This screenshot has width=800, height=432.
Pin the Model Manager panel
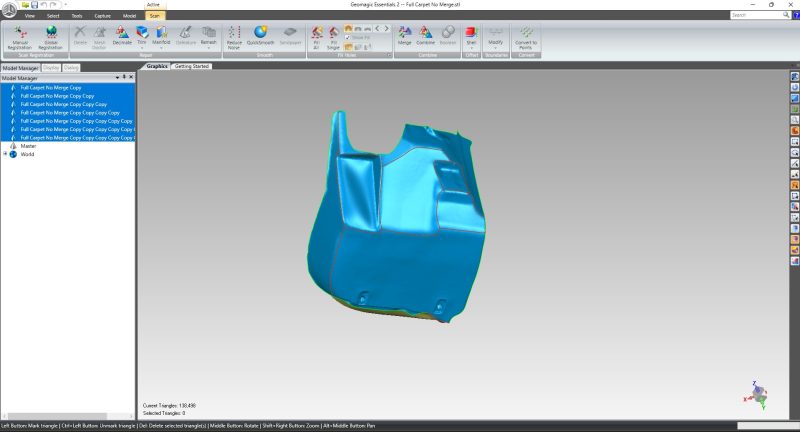[x=124, y=77]
